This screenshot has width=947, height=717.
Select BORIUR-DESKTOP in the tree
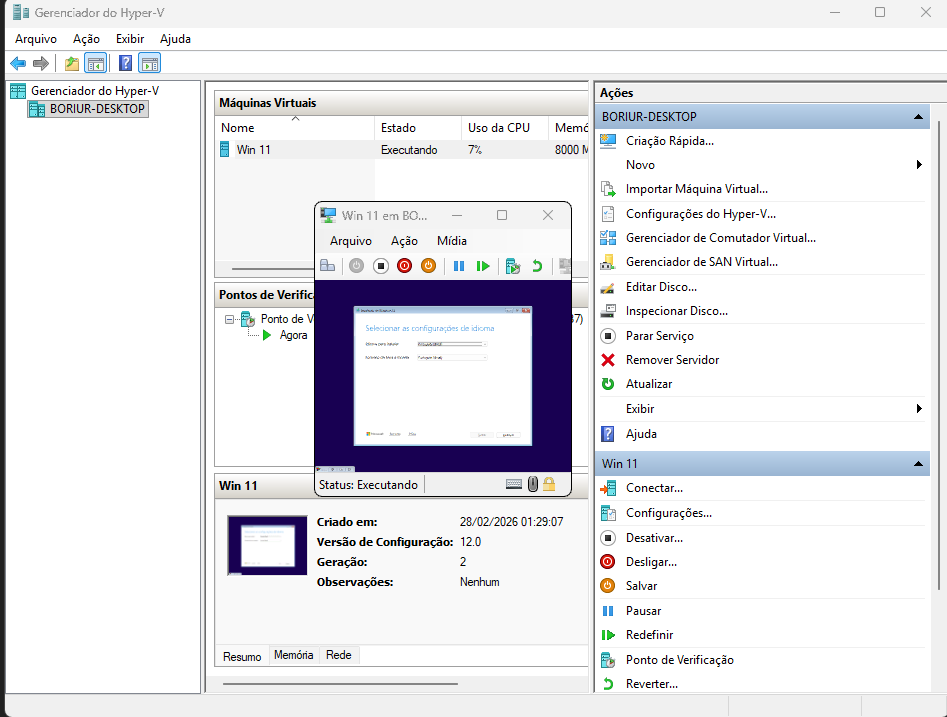click(88, 109)
